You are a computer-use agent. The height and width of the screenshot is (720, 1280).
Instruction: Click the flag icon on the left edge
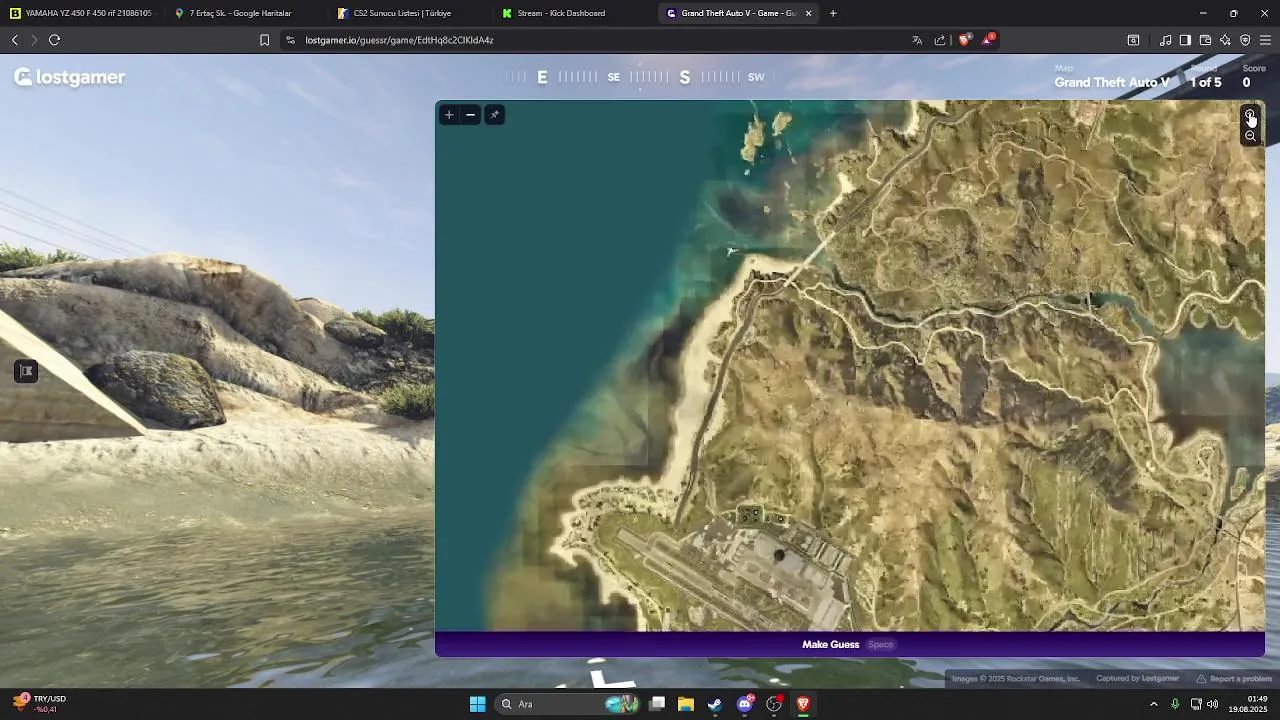[x=26, y=371]
